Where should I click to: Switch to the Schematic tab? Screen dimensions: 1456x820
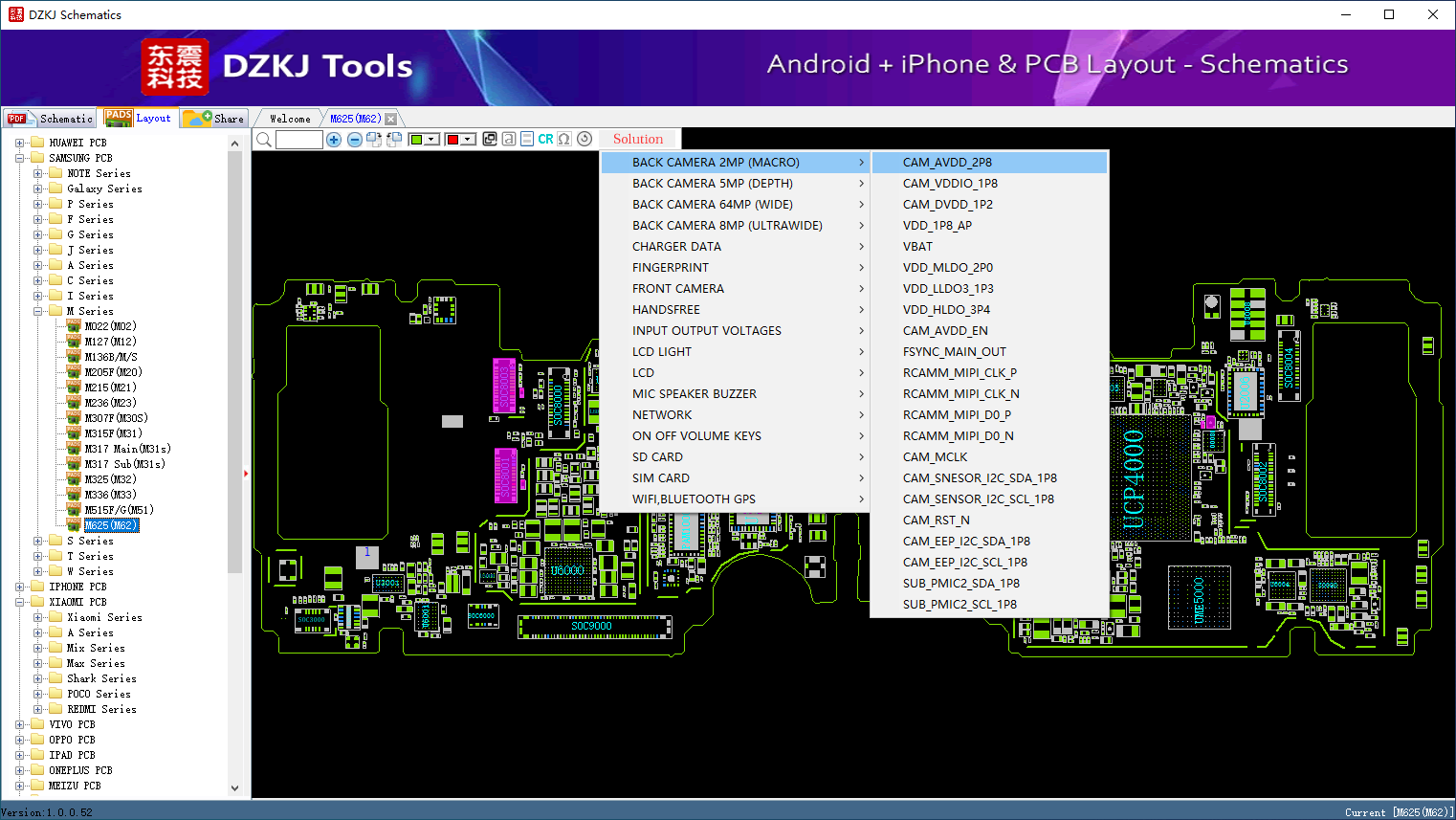pyautogui.click(x=50, y=119)
